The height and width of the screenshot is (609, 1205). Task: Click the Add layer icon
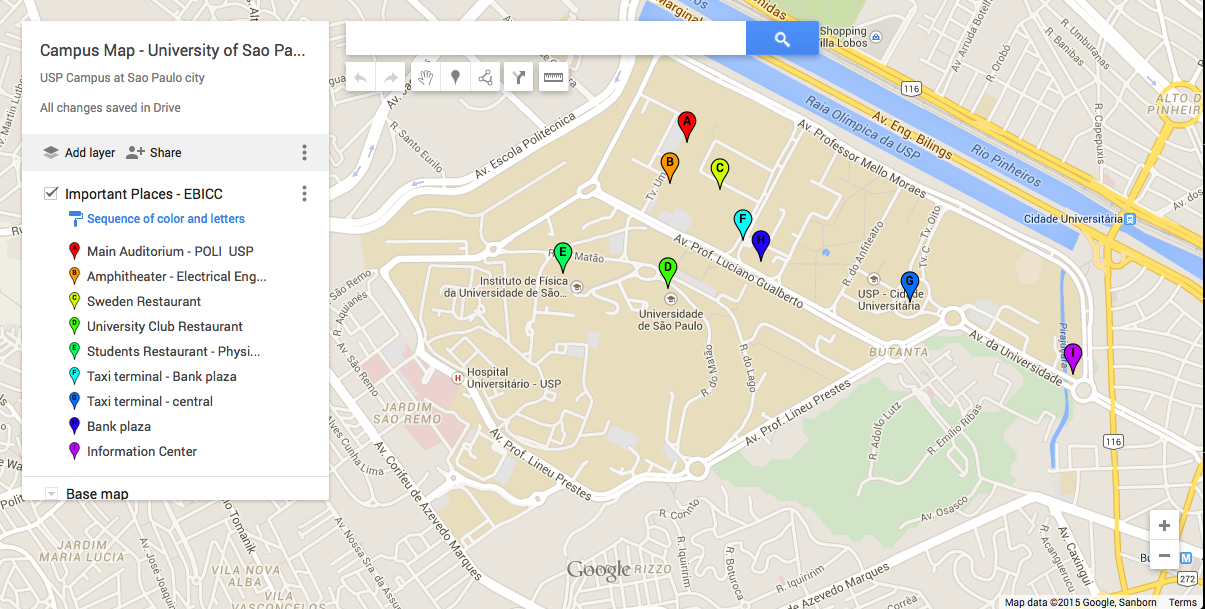click(x=51, y=153)
